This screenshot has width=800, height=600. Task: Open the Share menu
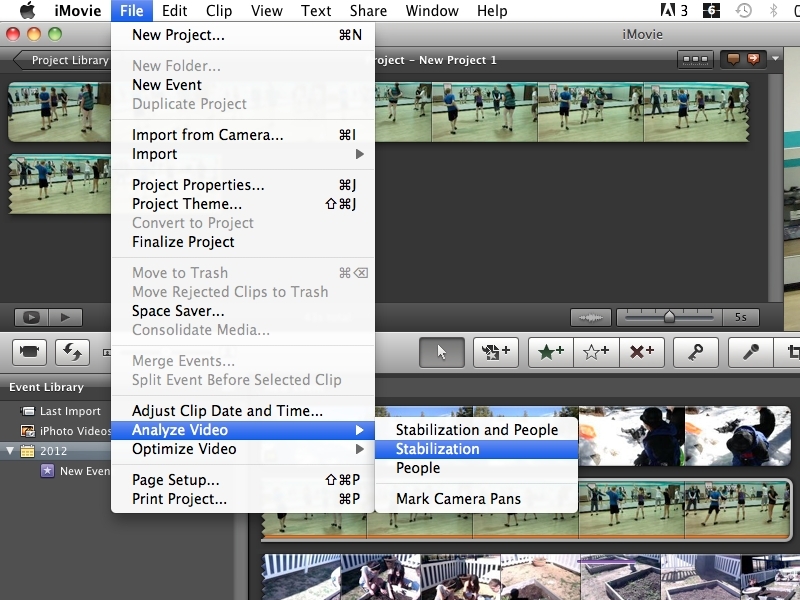(368, 11)
